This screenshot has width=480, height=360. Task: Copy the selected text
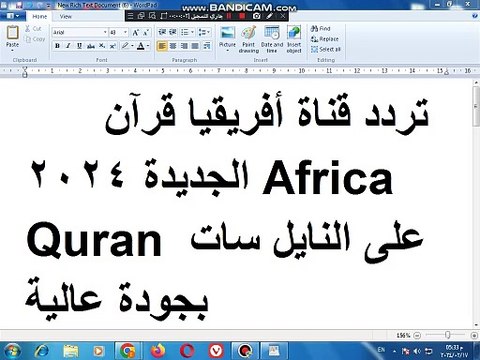(35, 39)
